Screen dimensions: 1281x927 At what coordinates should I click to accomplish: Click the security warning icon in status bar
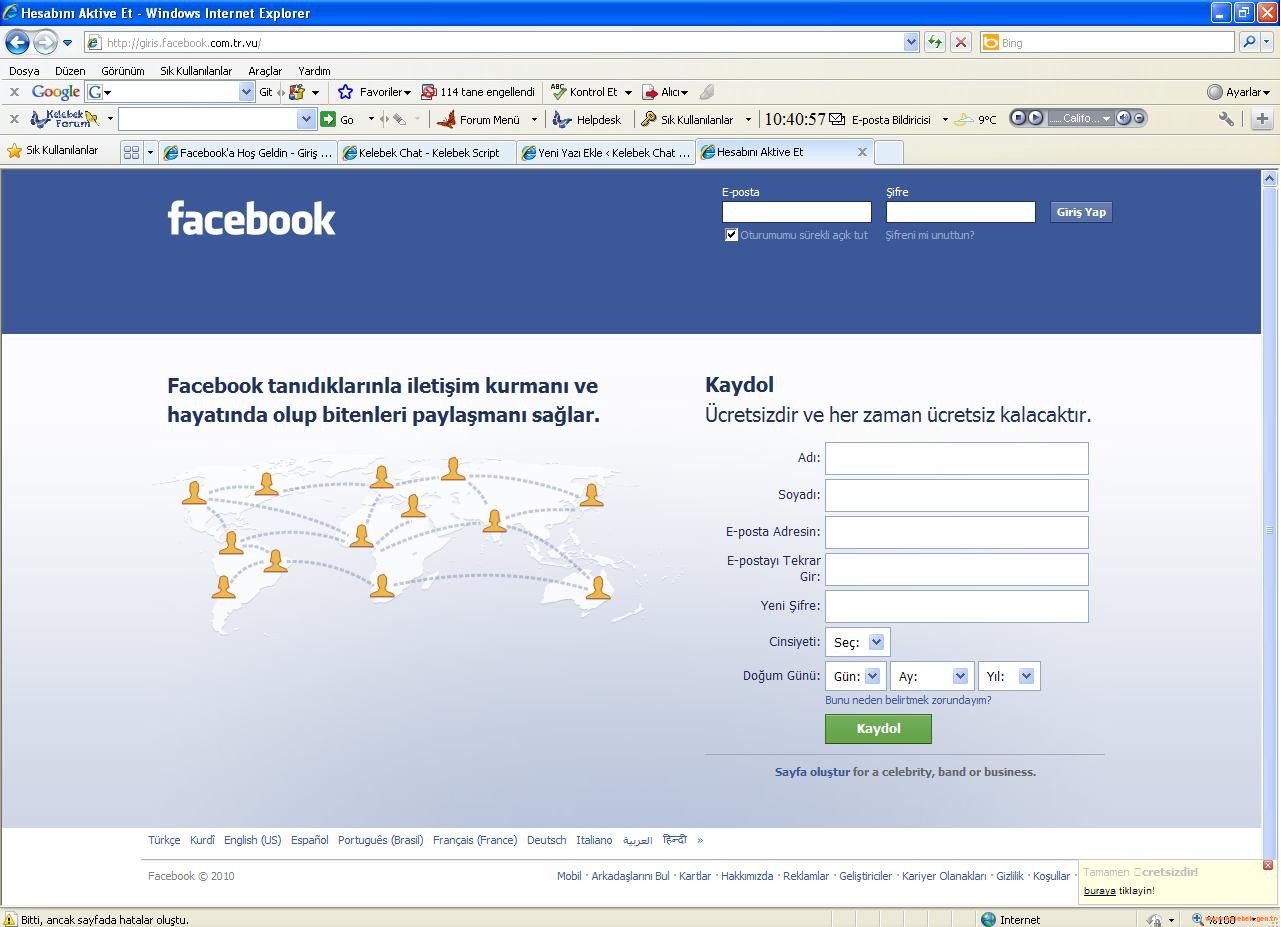click(x=10, y=919)
